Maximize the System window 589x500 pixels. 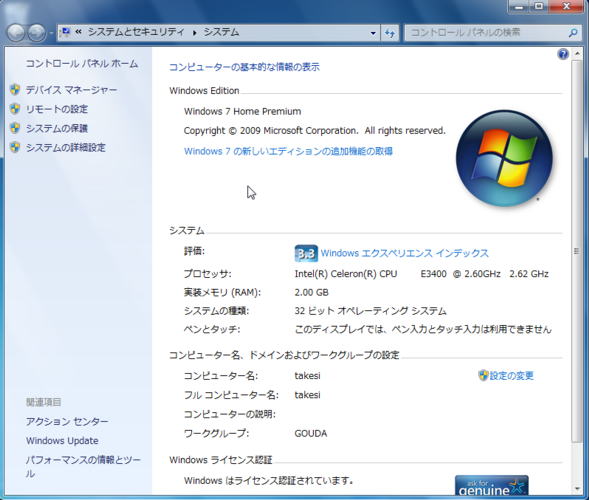coord(539,6)
